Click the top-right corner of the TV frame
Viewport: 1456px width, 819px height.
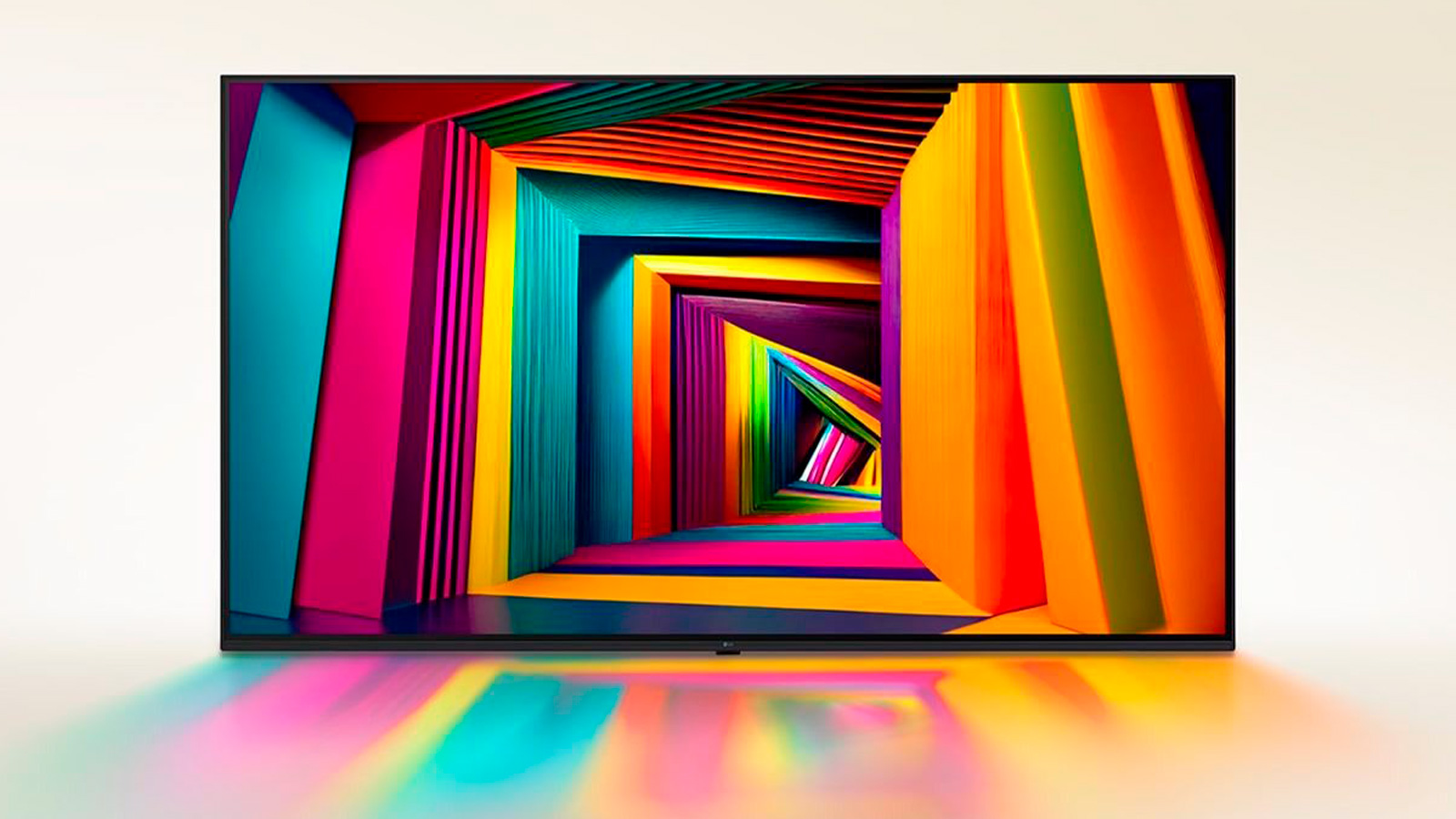tap(1232, 78)
